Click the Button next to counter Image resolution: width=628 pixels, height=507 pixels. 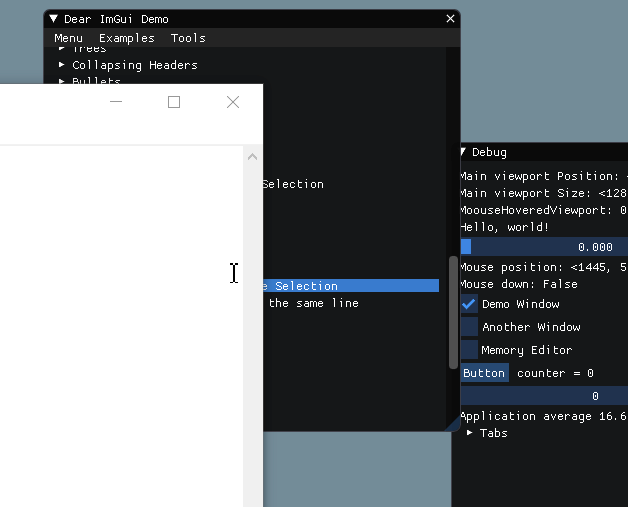point(485,373)
